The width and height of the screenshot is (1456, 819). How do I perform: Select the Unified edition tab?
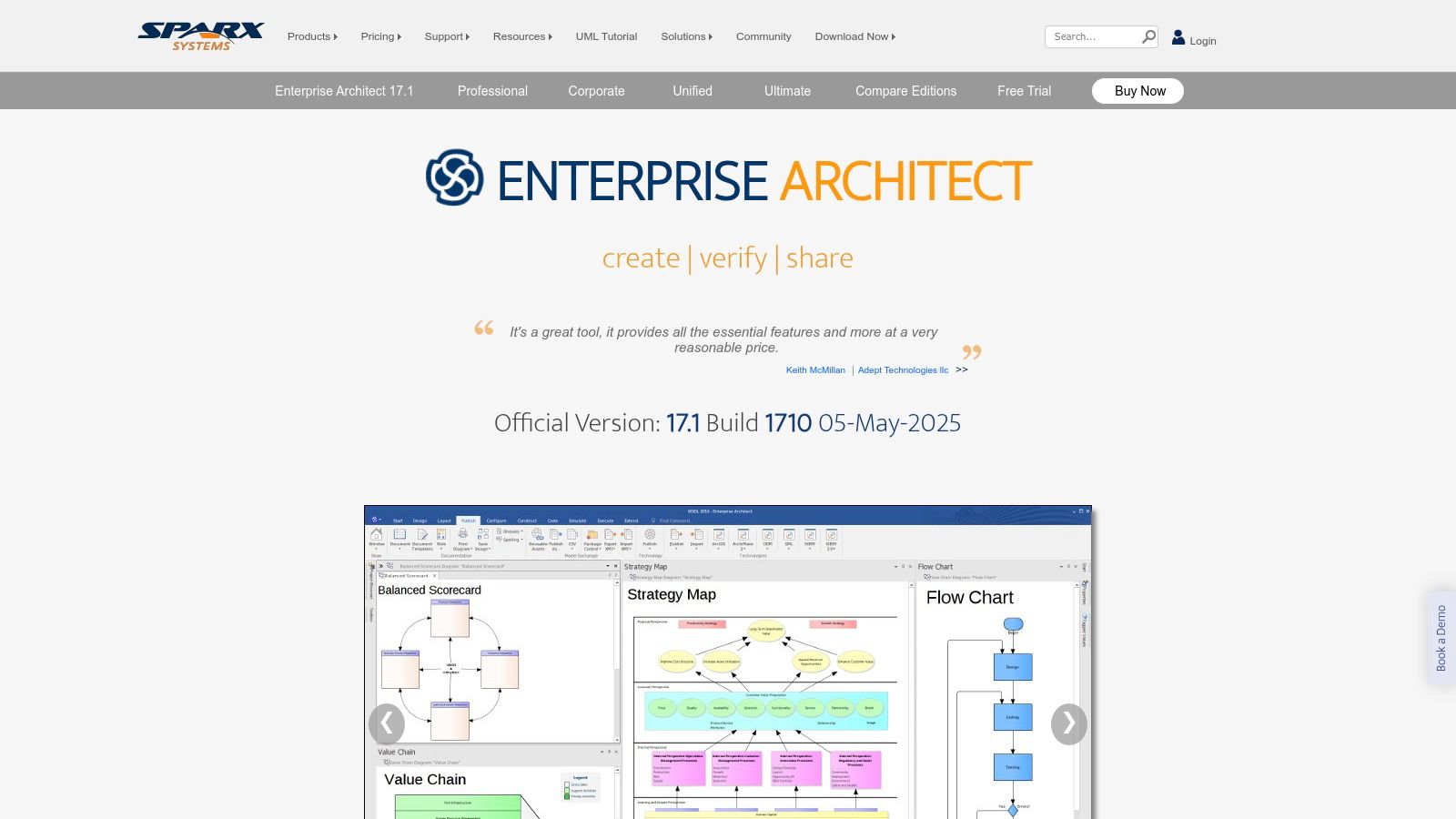[693, 91]
